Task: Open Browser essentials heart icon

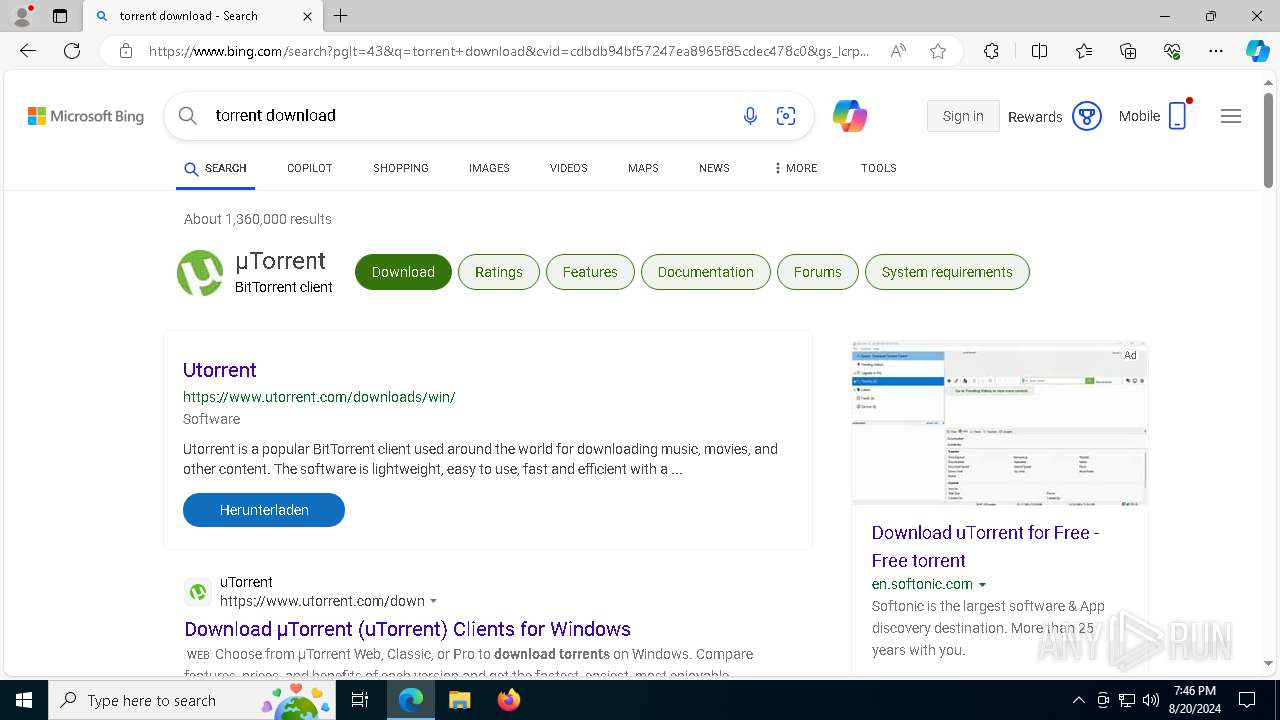Action: click(1172, 51)
